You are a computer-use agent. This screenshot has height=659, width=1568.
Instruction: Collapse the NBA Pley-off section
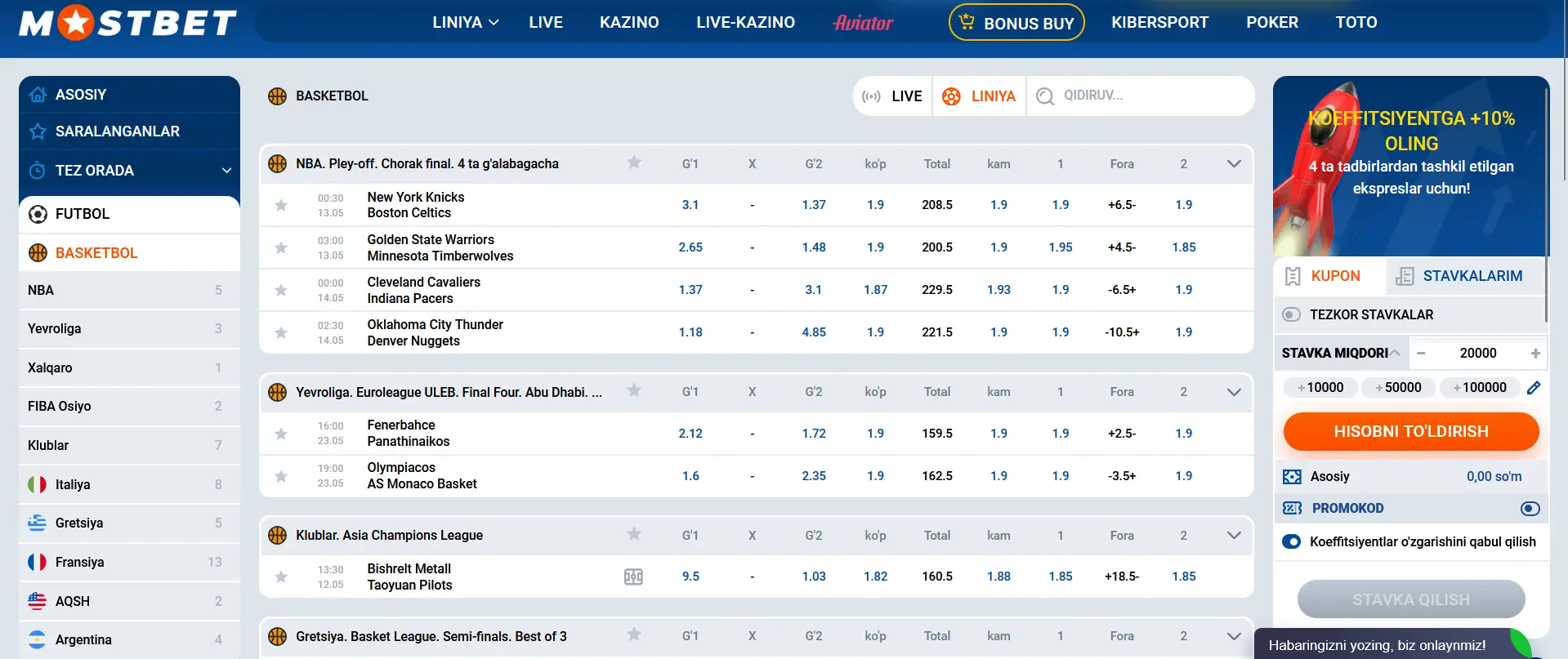(x=1234, y=164)
